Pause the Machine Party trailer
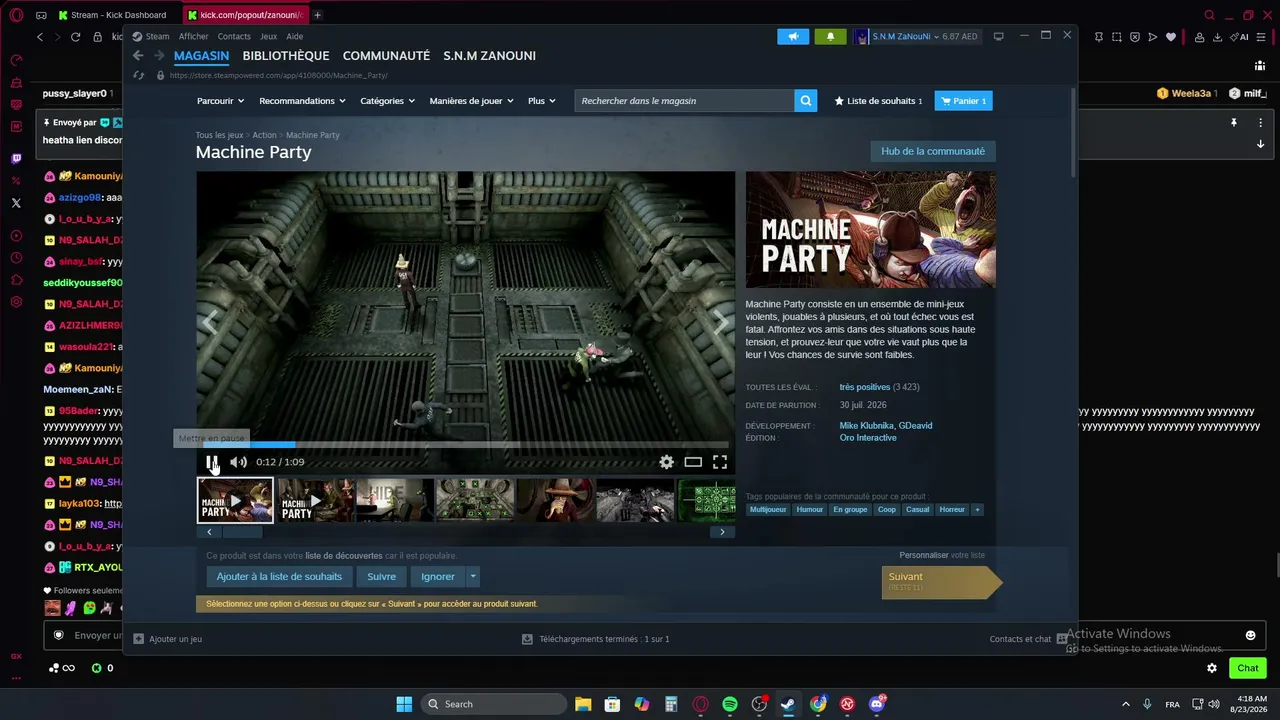This screenshot has height=720, width=1280. tap(212, 462)
